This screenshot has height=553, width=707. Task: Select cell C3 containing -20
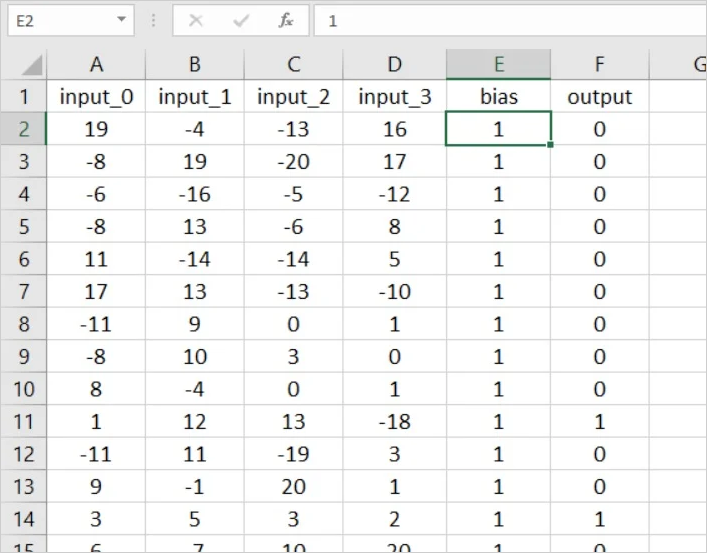[x=294, y=161]
